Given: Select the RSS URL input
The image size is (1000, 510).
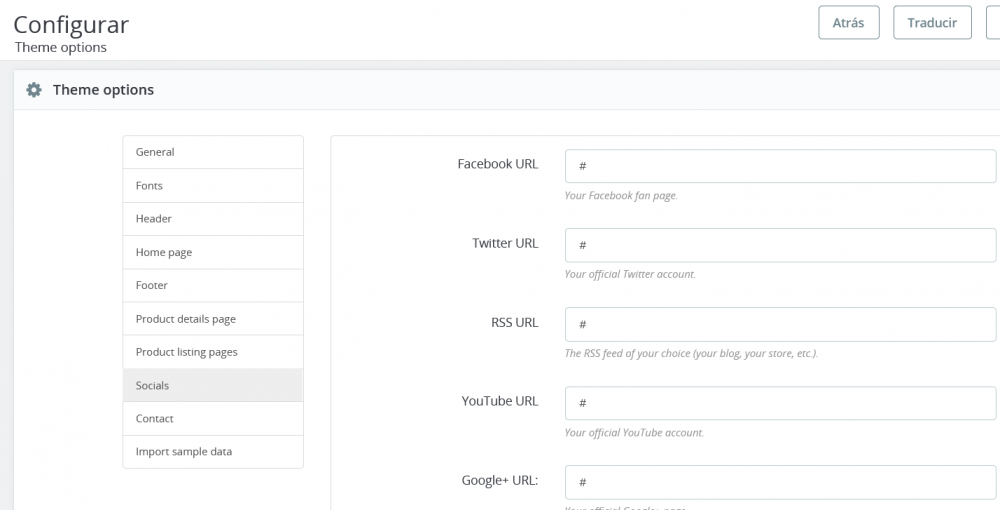Looking at the screenshot, I should (x=780, y=324).
